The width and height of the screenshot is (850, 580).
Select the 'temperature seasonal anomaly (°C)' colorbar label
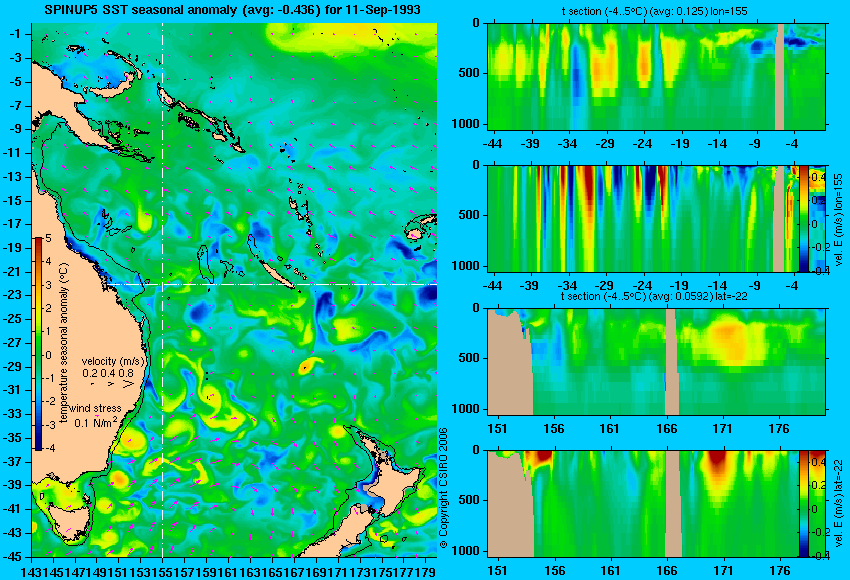pyautogui.click(x=63, y=343)
